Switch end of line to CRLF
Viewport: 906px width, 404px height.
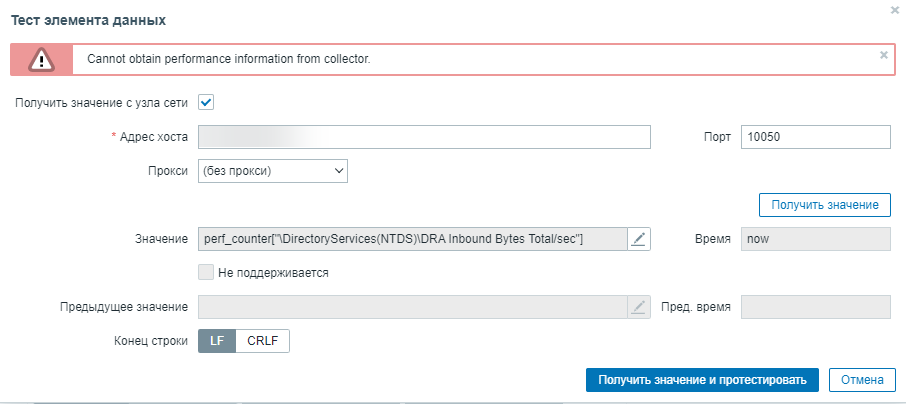263,340
